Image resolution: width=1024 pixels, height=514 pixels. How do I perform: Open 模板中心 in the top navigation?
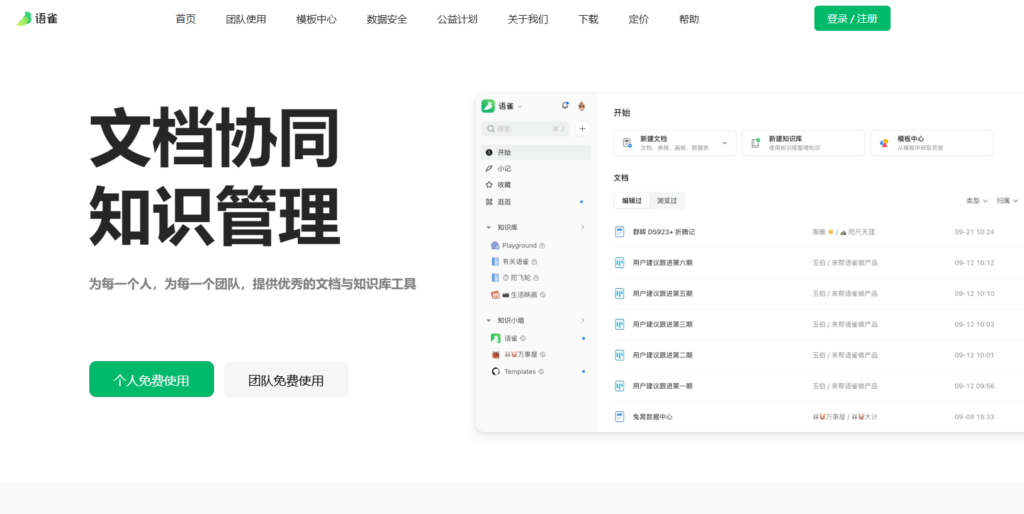[316, 19]
